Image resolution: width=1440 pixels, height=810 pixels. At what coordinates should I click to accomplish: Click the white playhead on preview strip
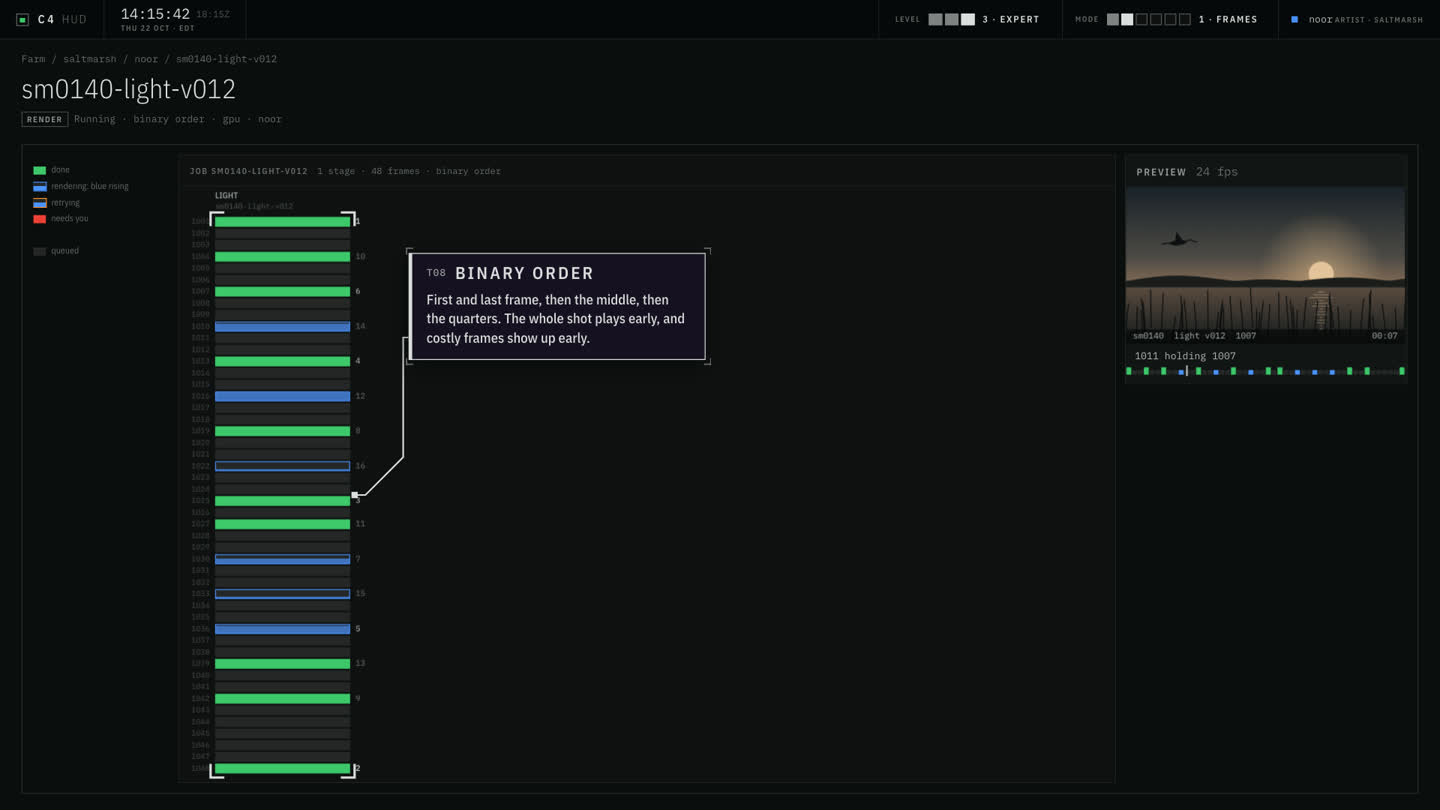pos(1187,371)
